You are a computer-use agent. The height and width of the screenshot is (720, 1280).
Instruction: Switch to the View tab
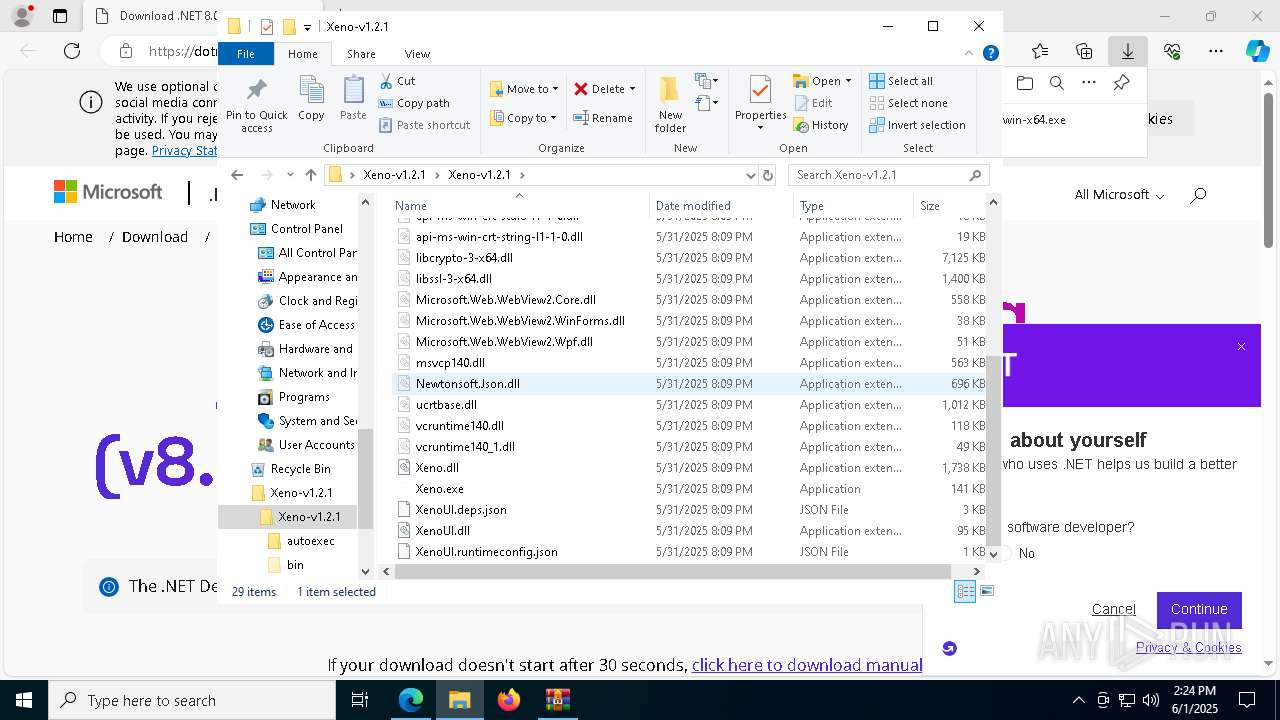[x=417, y=54]
